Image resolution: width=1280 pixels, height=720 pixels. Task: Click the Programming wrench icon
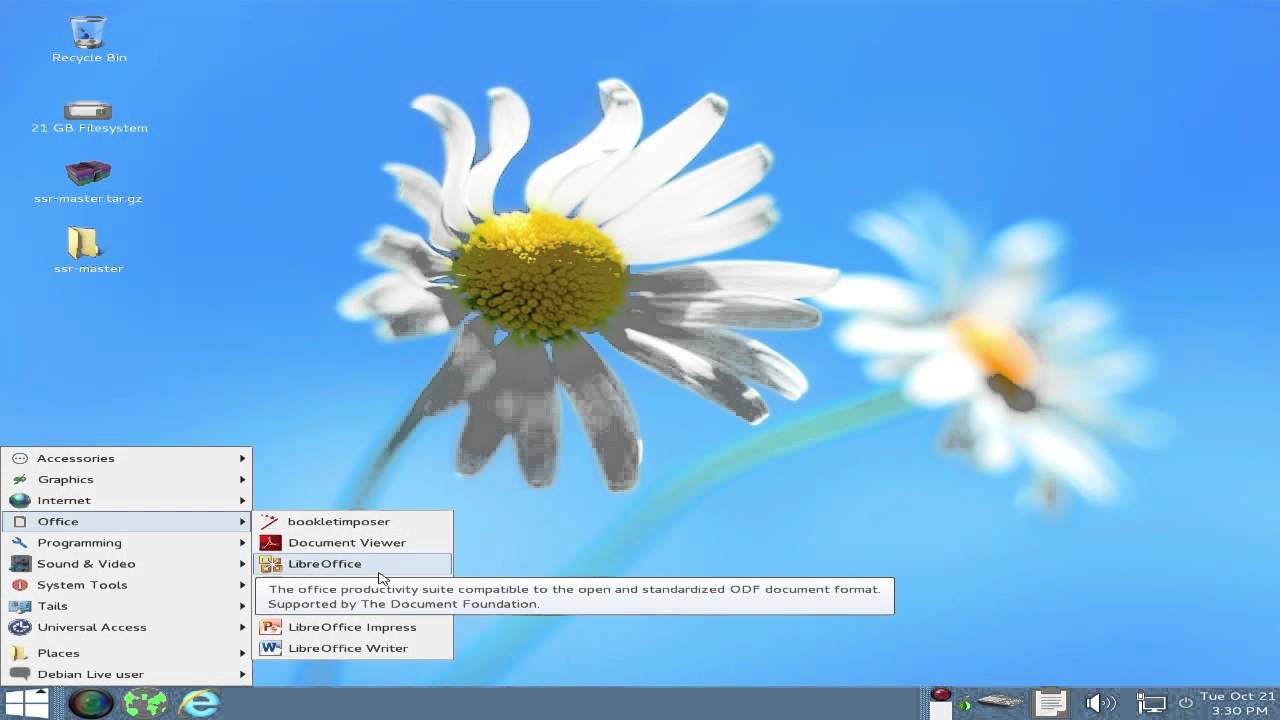pos(20,542)
